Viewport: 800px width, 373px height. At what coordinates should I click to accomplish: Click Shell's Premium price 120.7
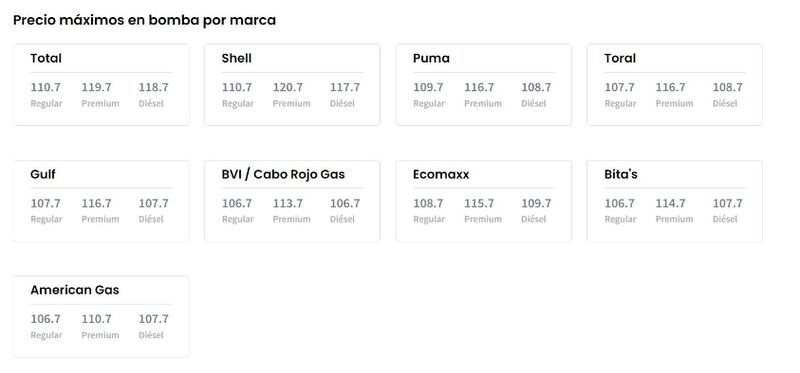(x=288, y=87)
